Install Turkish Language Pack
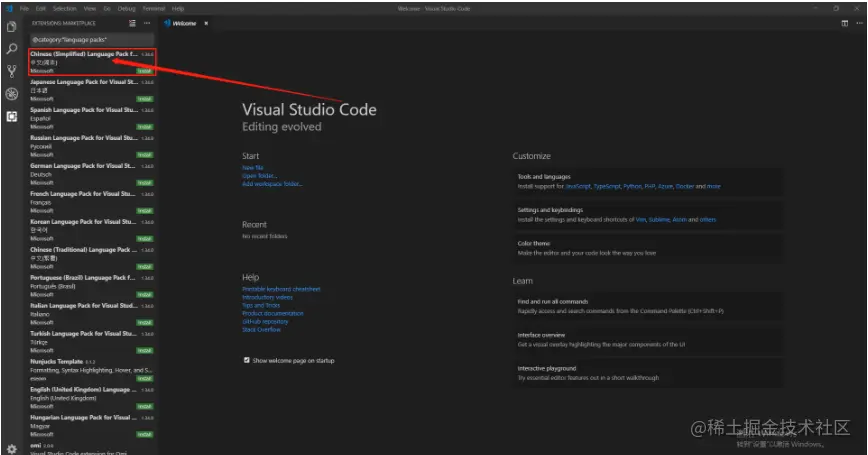The image size is (868, 455). click(145, 350)
